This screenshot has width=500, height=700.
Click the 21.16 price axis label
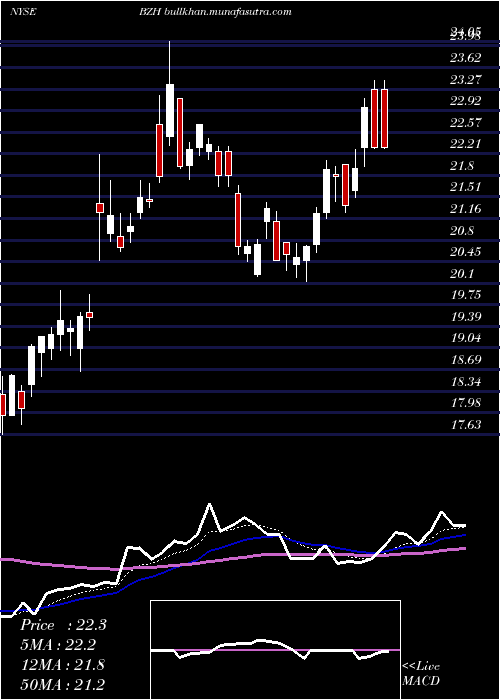[466, 208]
